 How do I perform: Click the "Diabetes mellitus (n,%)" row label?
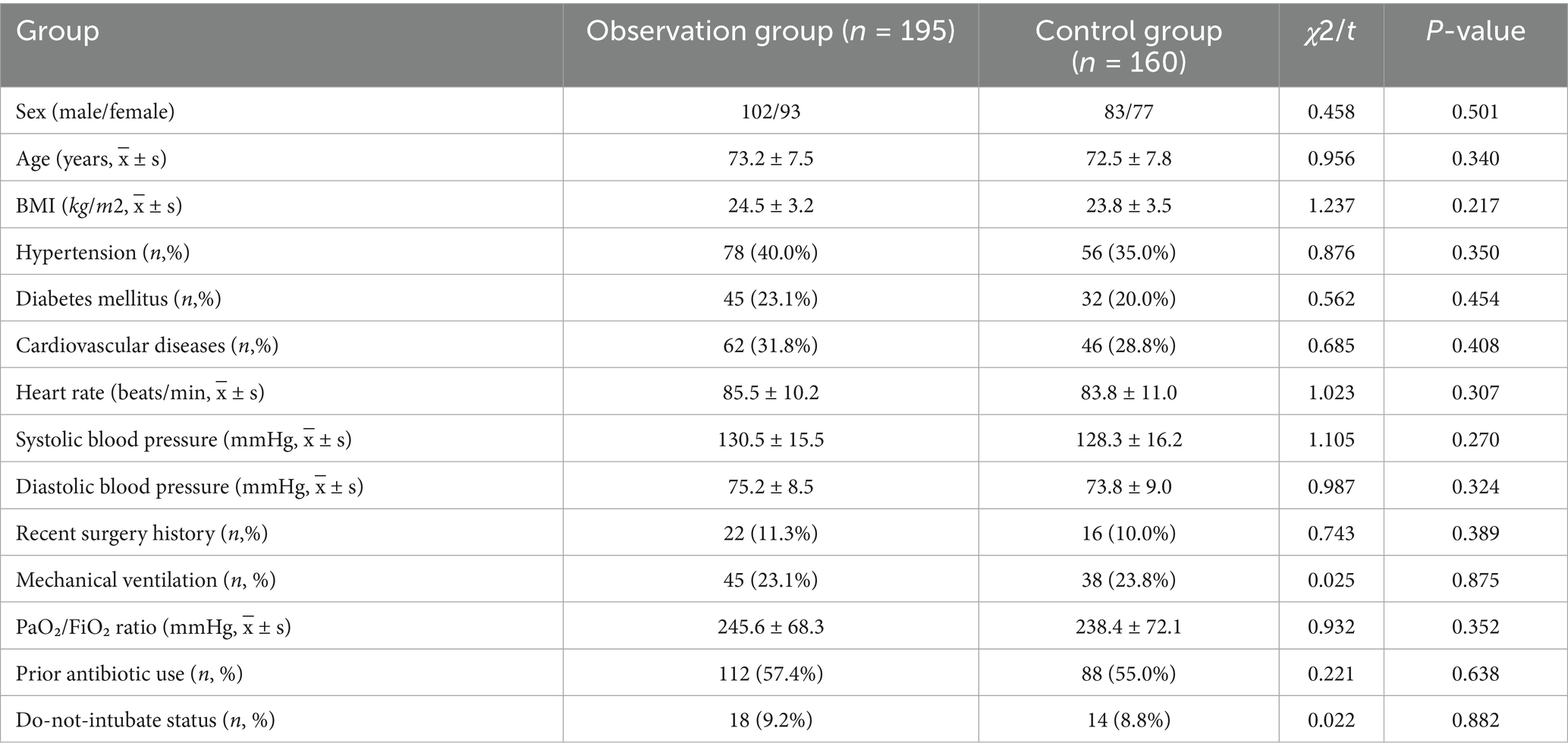point(118,299)
